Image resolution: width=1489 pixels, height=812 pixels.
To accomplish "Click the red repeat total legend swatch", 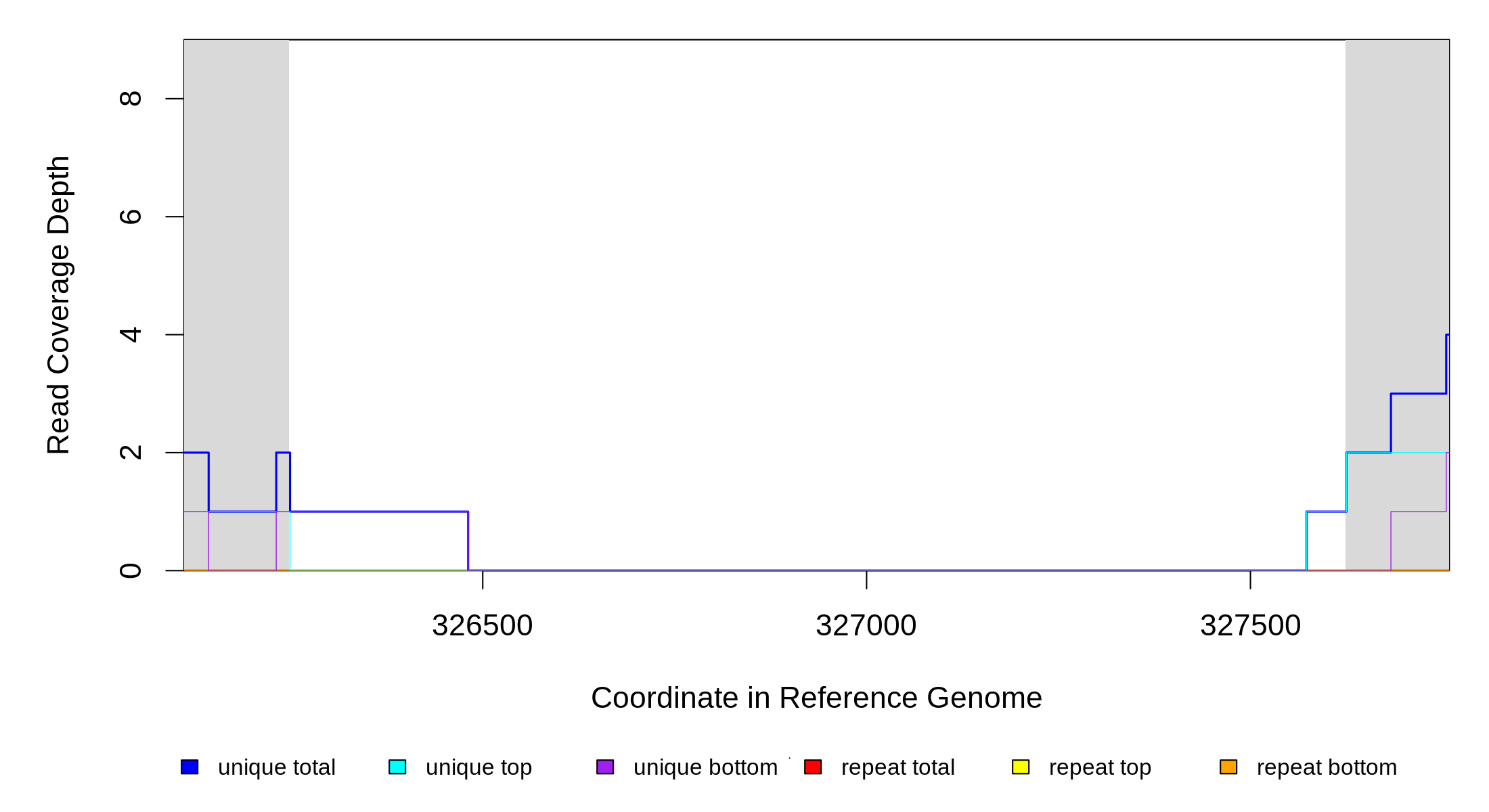I will point(813,767).
